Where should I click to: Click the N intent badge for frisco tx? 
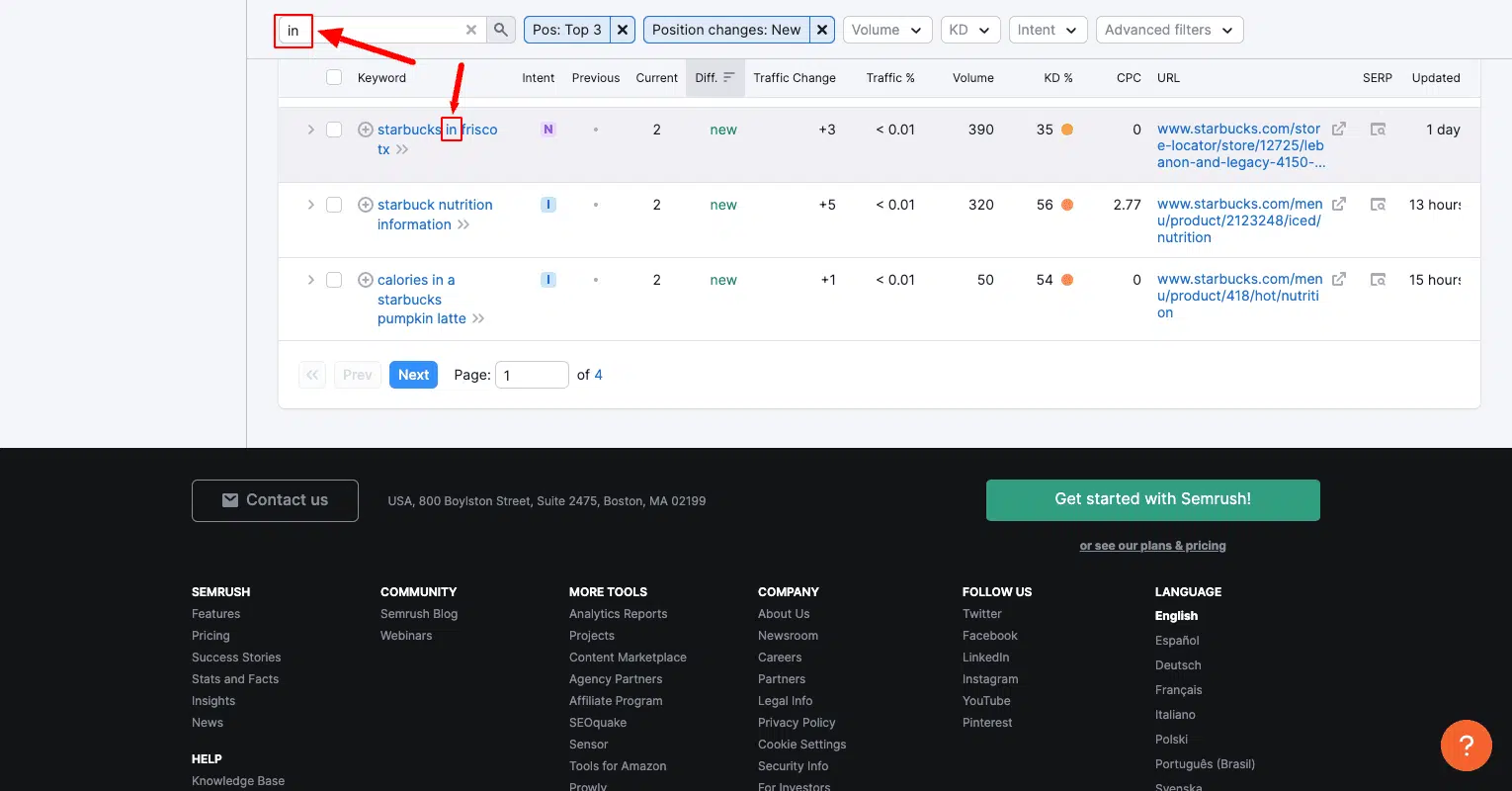[x=548, y=130]
